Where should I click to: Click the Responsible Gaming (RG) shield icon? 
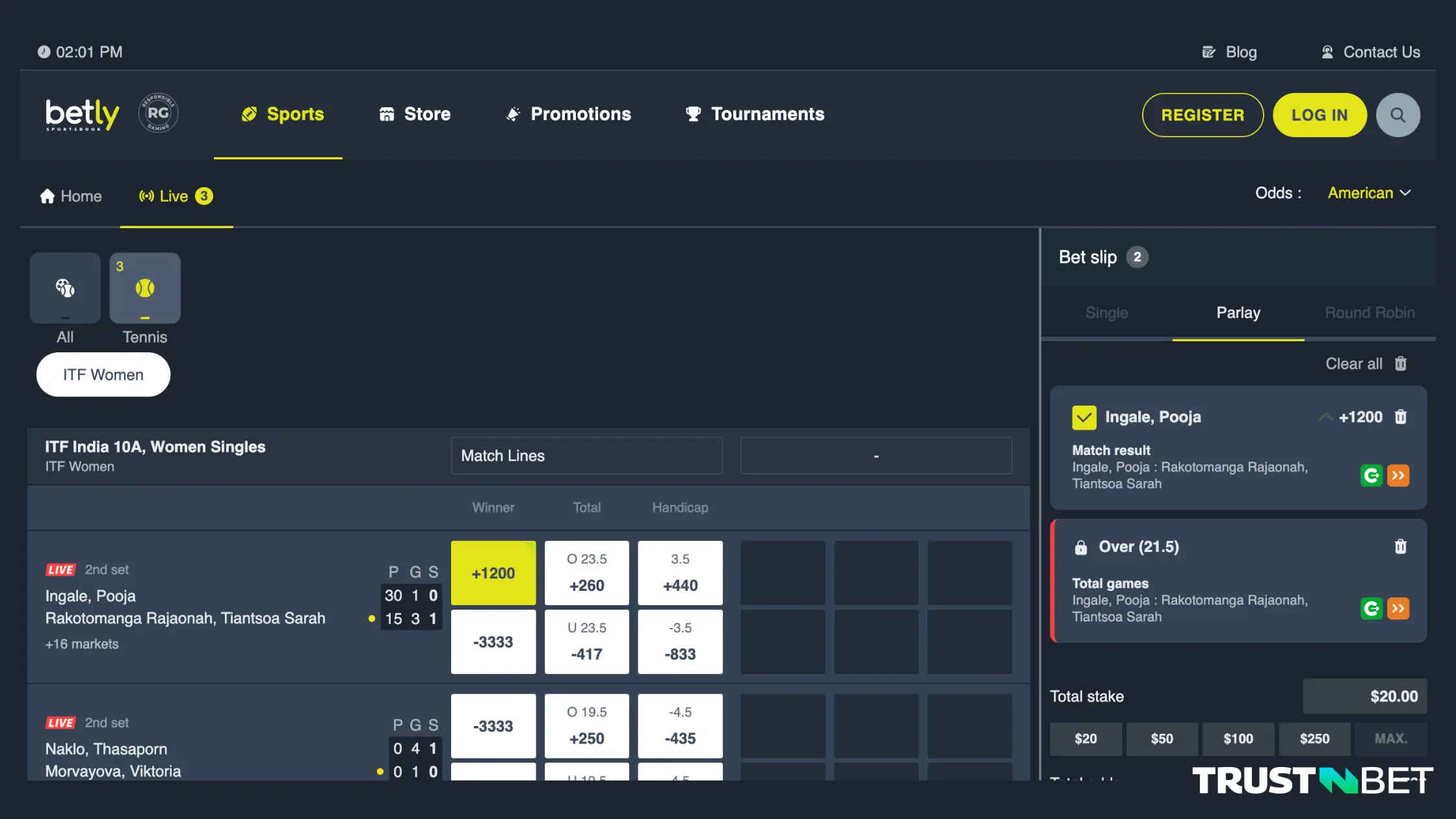coord(158,113)
